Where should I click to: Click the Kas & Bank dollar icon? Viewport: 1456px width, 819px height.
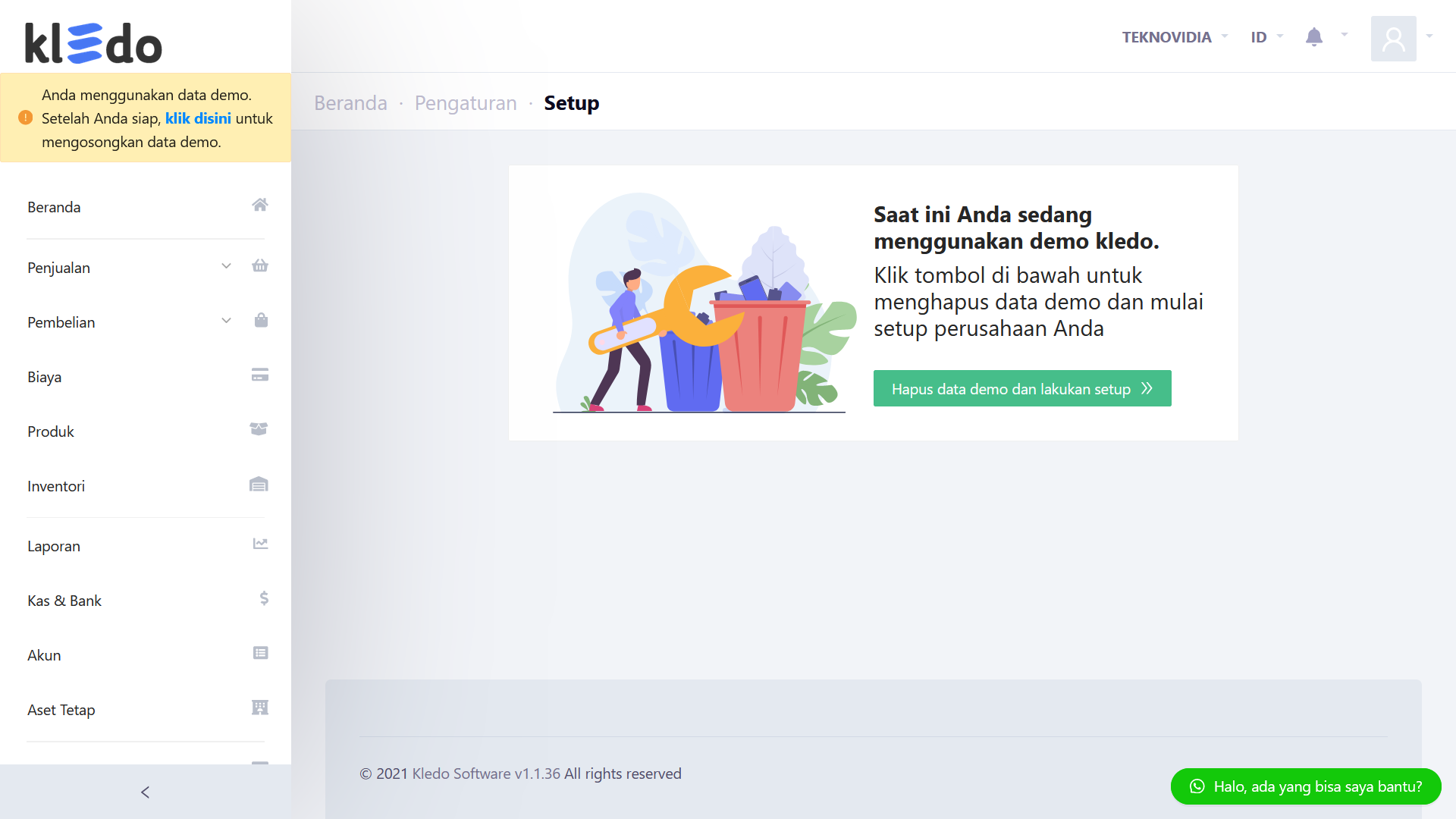coord(263,598)
